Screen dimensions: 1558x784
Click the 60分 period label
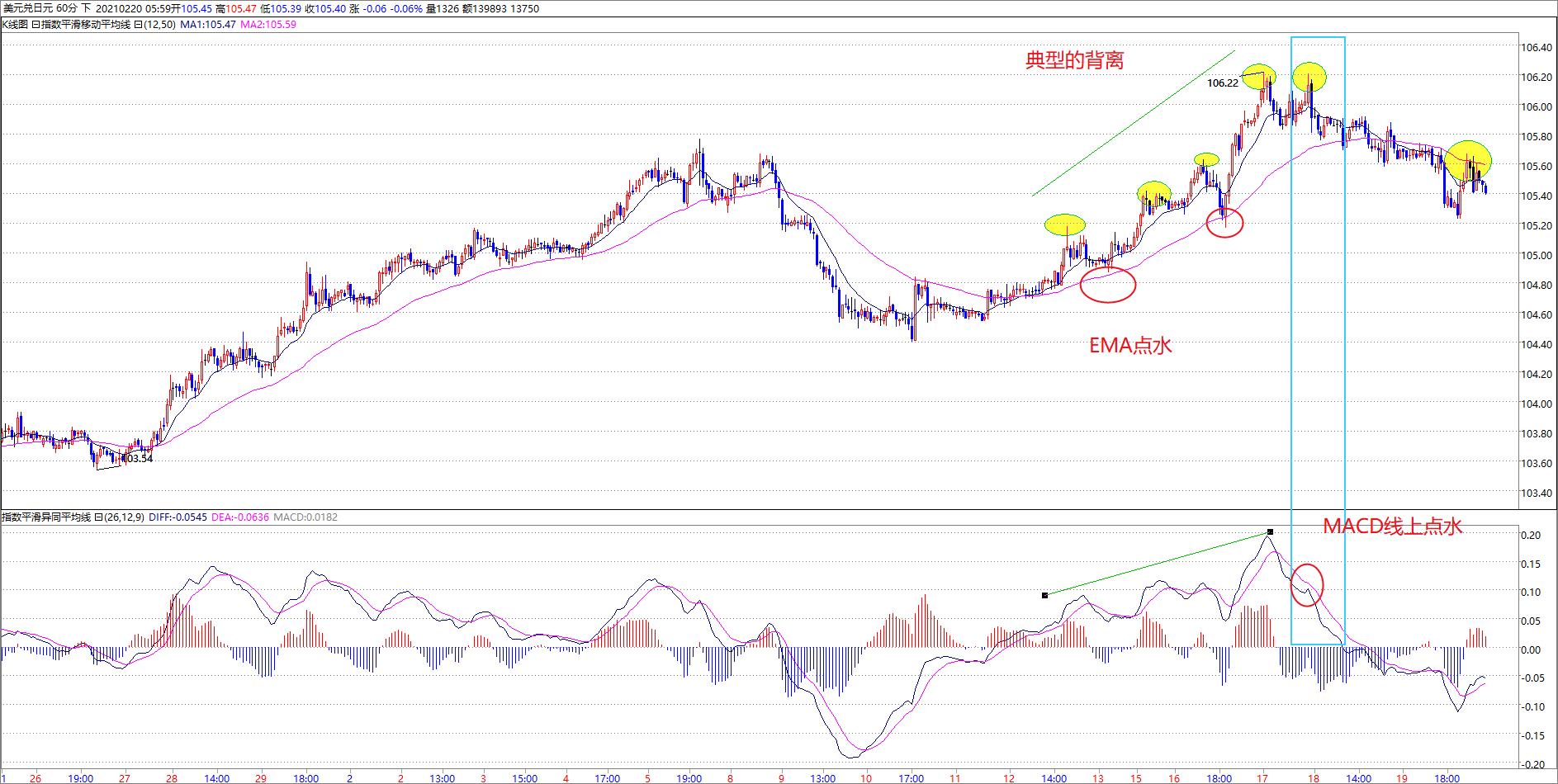(67, 8)
